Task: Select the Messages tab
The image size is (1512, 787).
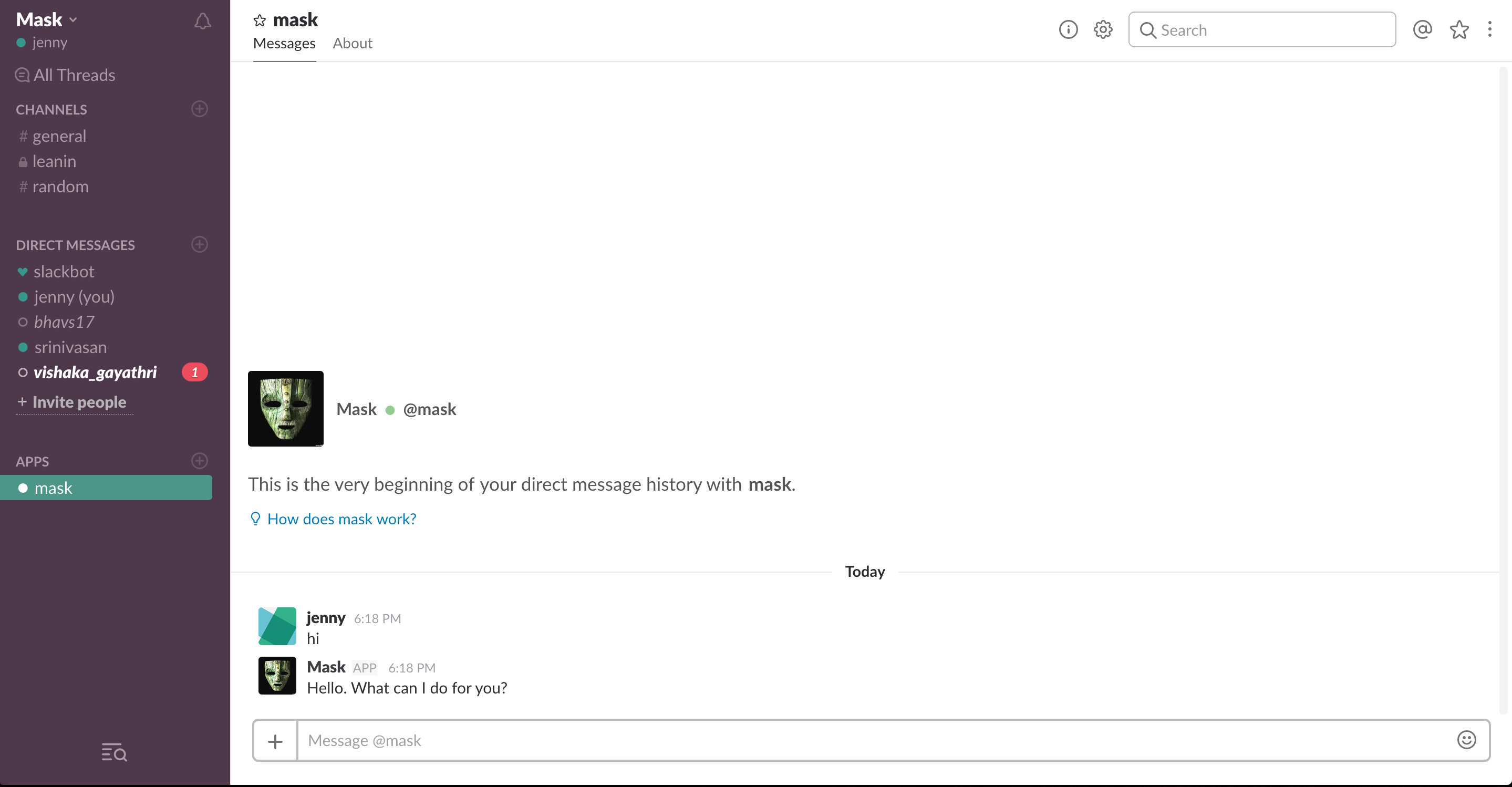Action: tap(284, 44)
